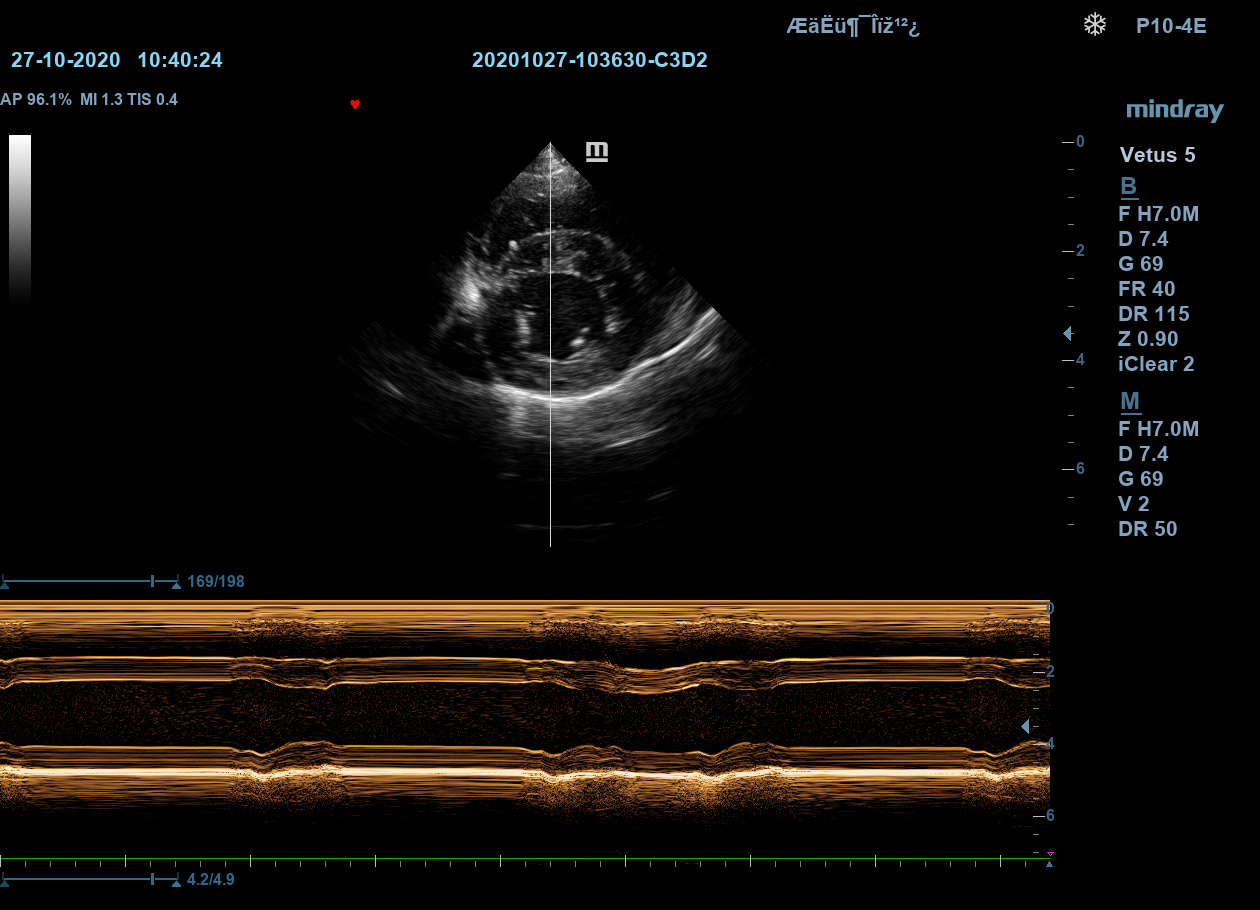Click the freeze snowflake icon
The image size is (1260, 910).
1094,25
